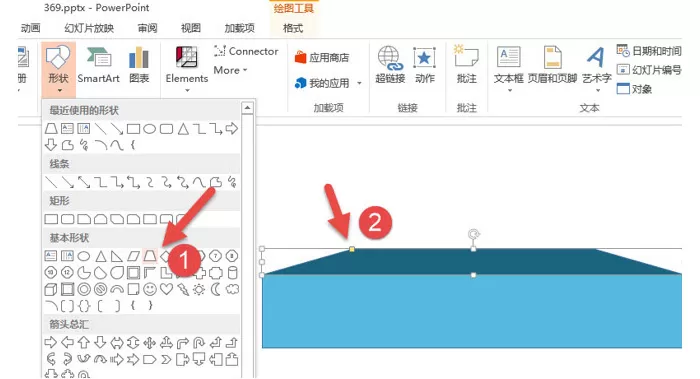Select the octagon shape marked 8
The image size is (700, 379).
point(232,256)
